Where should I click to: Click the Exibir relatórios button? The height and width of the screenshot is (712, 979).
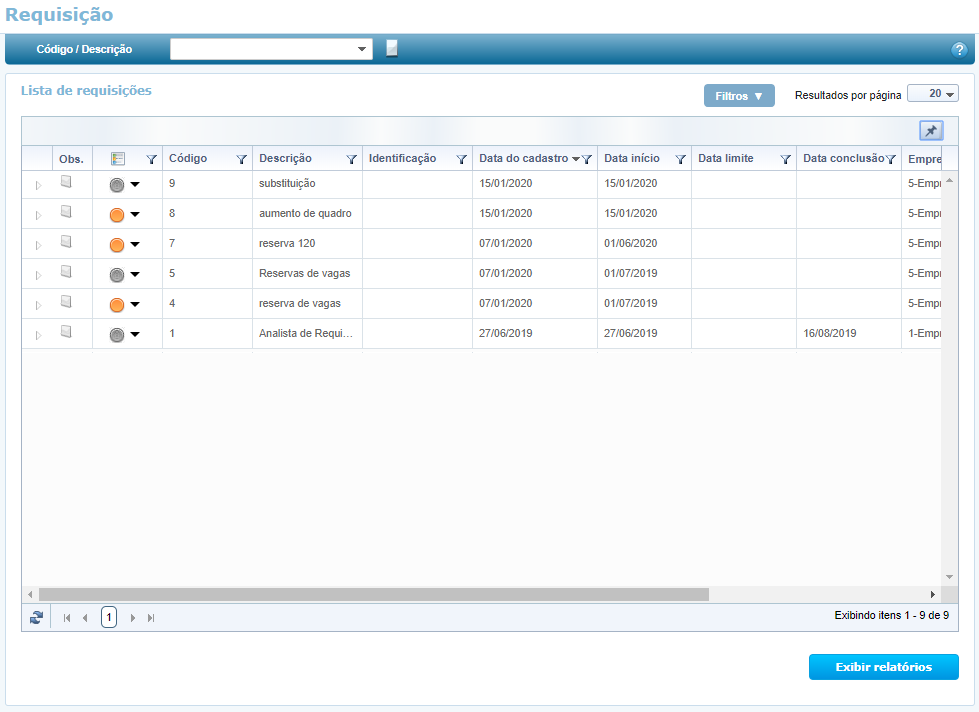coord(883,667)
